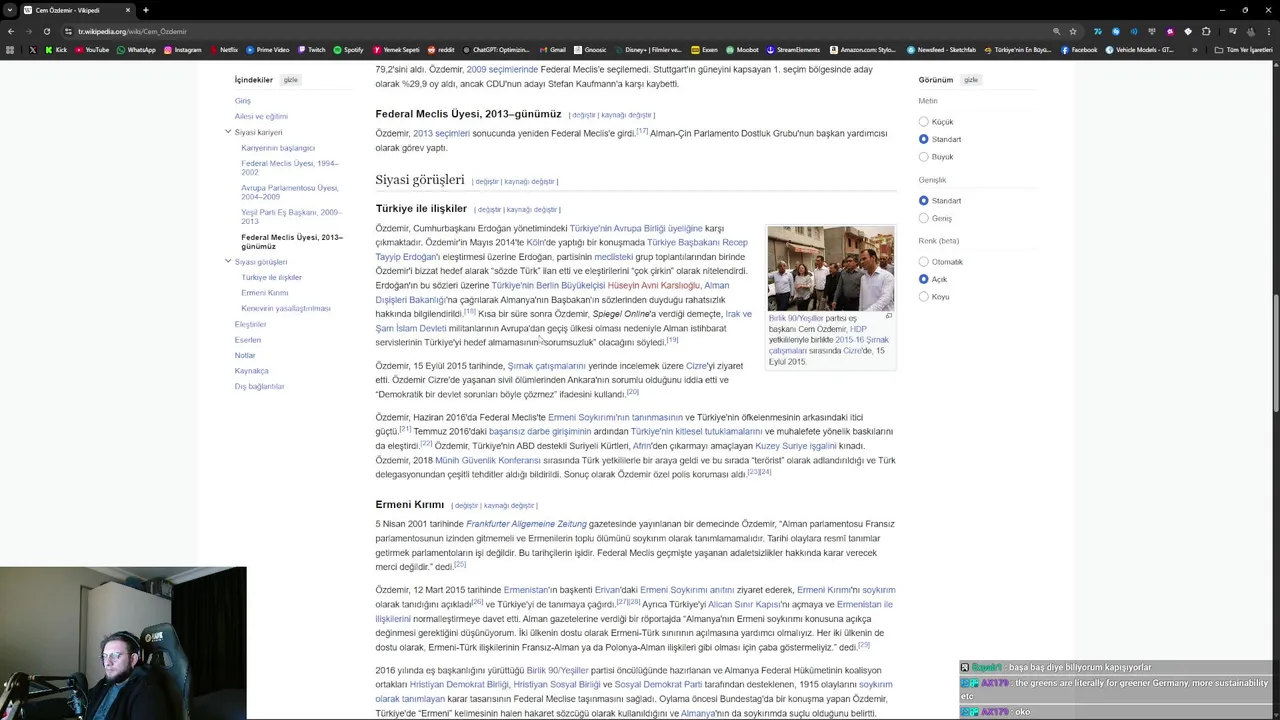
Task: Open the Twitch bookmark
Action: 312,49
